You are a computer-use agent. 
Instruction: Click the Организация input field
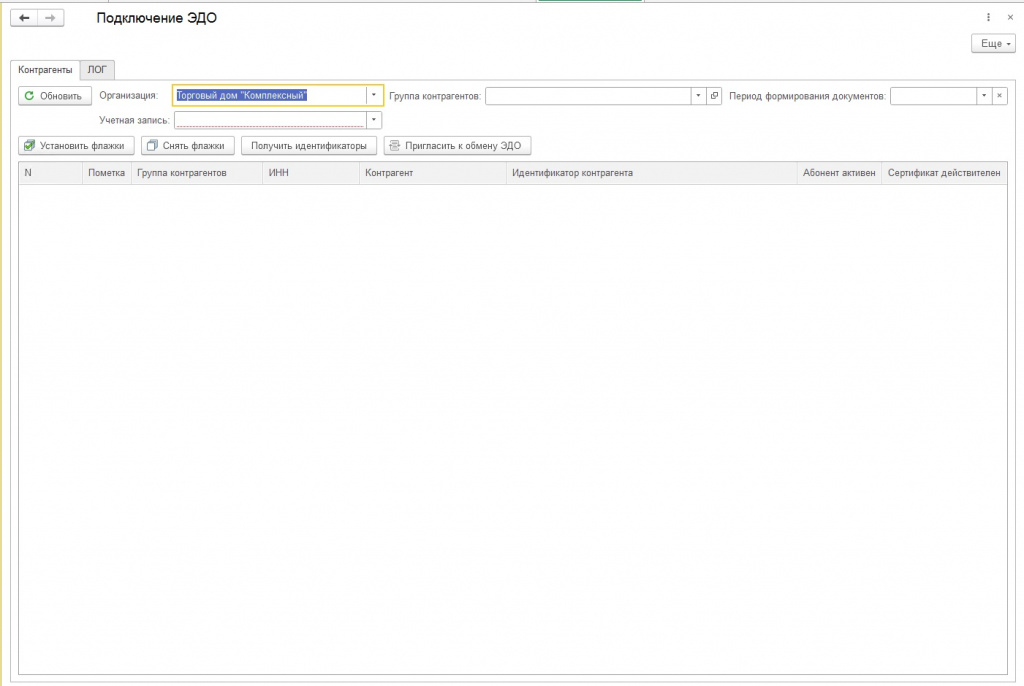point(270,95)
